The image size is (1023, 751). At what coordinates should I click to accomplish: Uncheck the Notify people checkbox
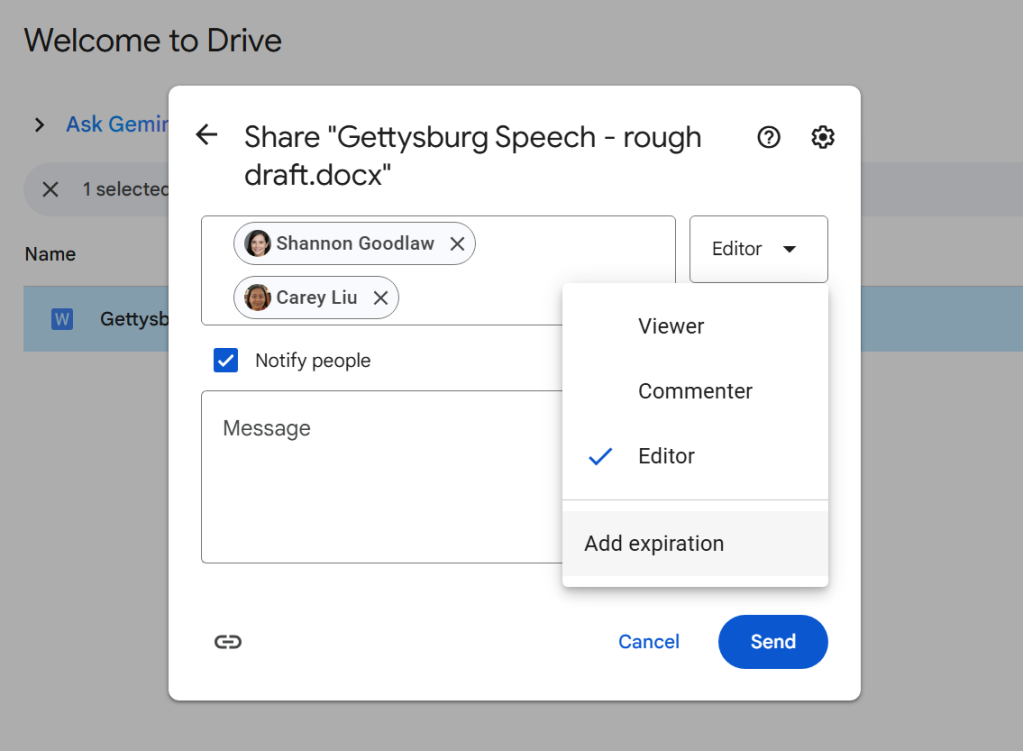[225, 359]
